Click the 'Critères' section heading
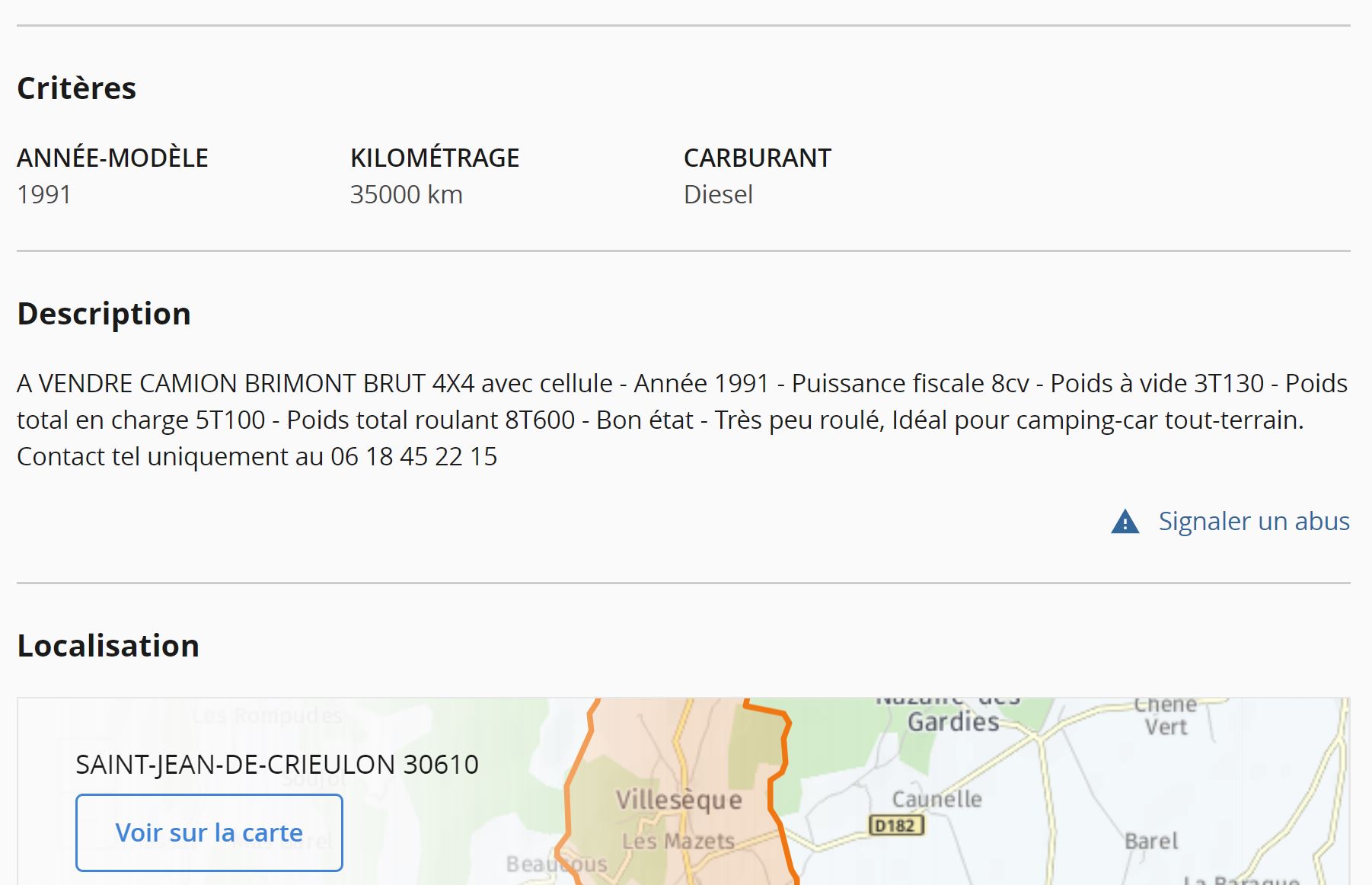The image size is (1372, 885). click(76, 88)
